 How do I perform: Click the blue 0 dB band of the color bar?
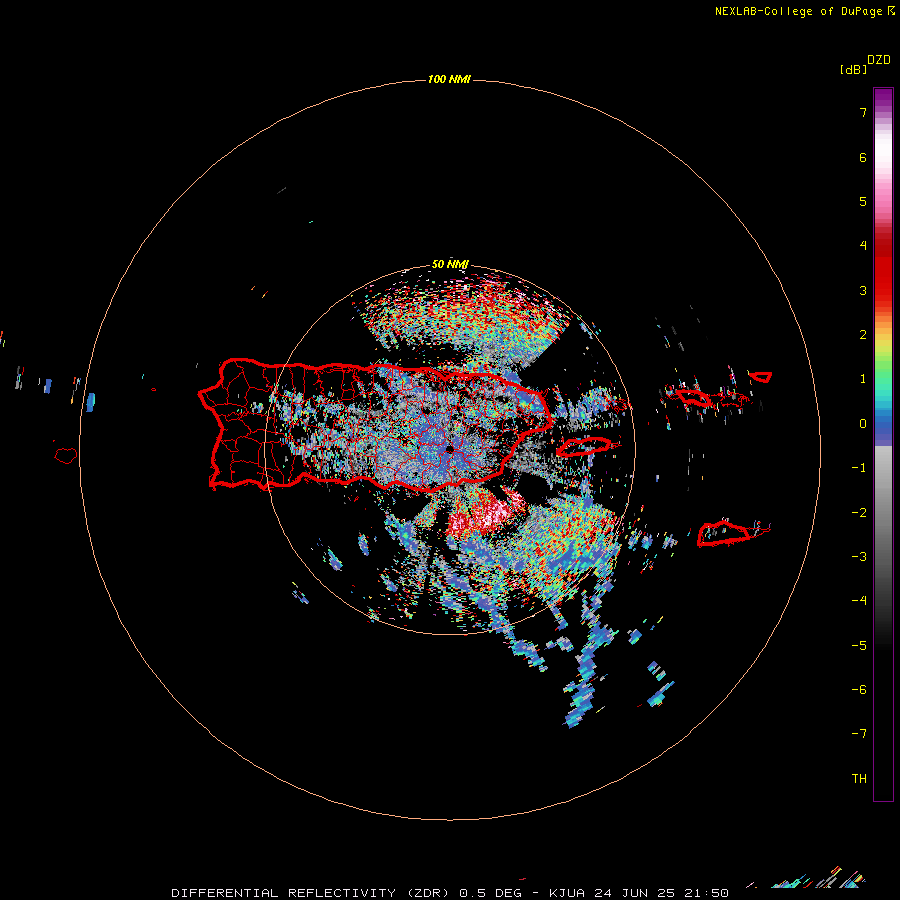point(883,428)
